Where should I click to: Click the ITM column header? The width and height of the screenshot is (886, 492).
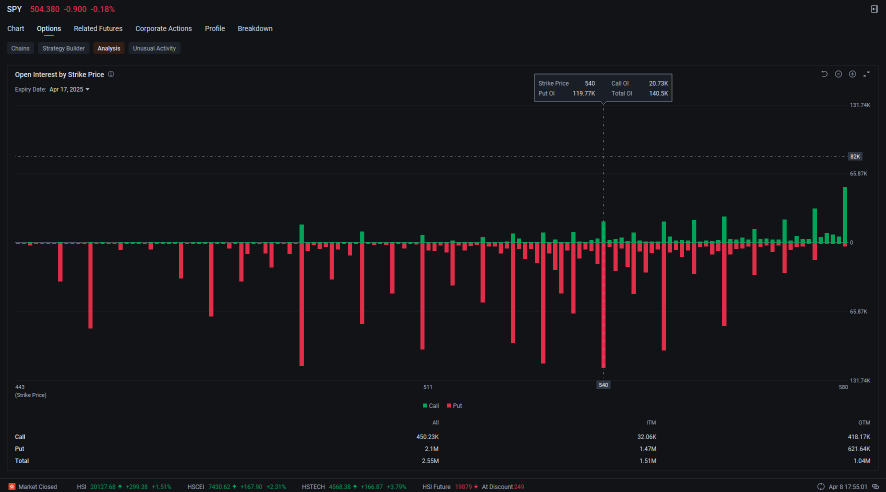click(x=651, y=423)
